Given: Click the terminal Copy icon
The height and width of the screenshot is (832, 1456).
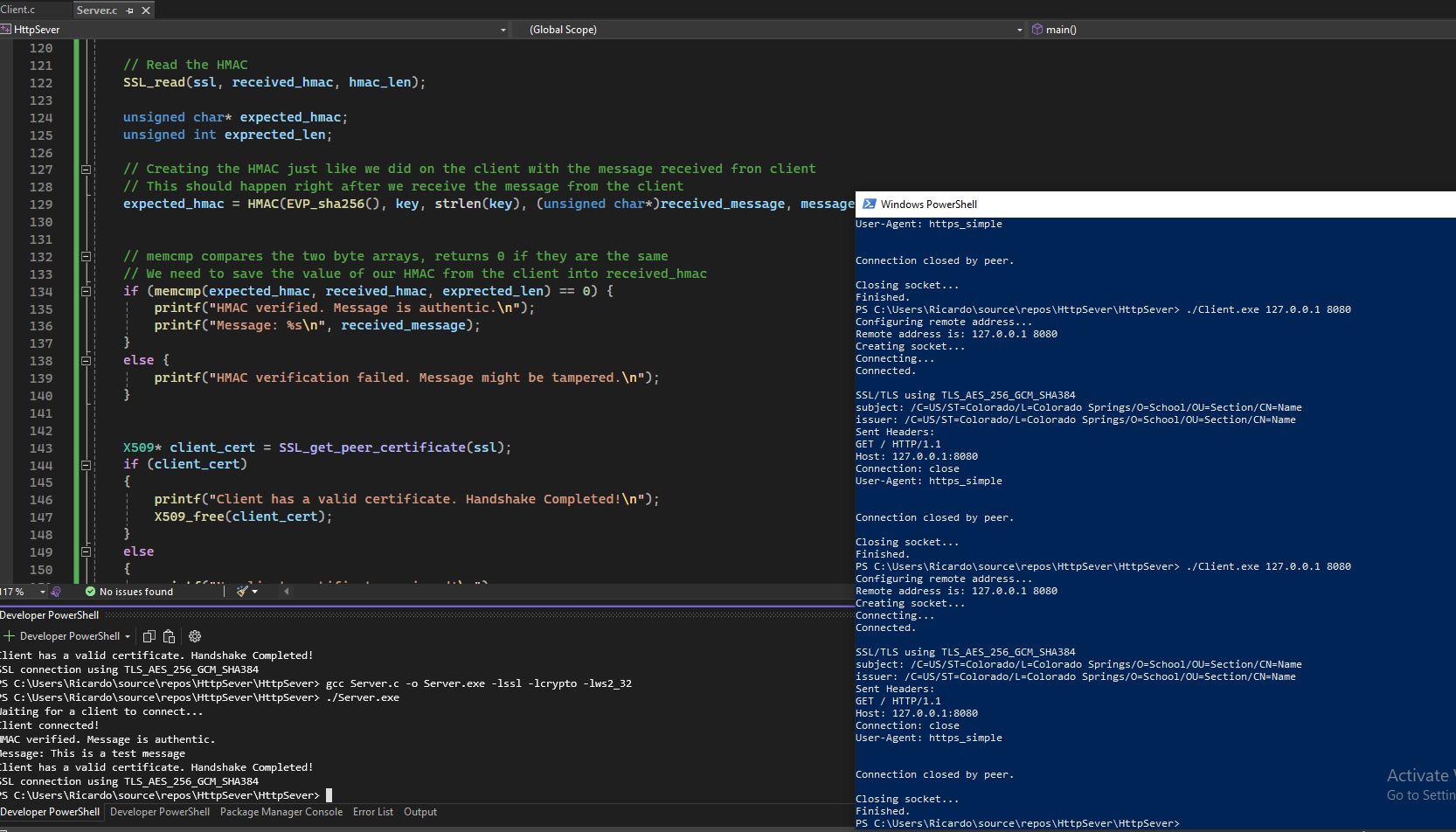Looking at the screenshot, I should 149,636.
